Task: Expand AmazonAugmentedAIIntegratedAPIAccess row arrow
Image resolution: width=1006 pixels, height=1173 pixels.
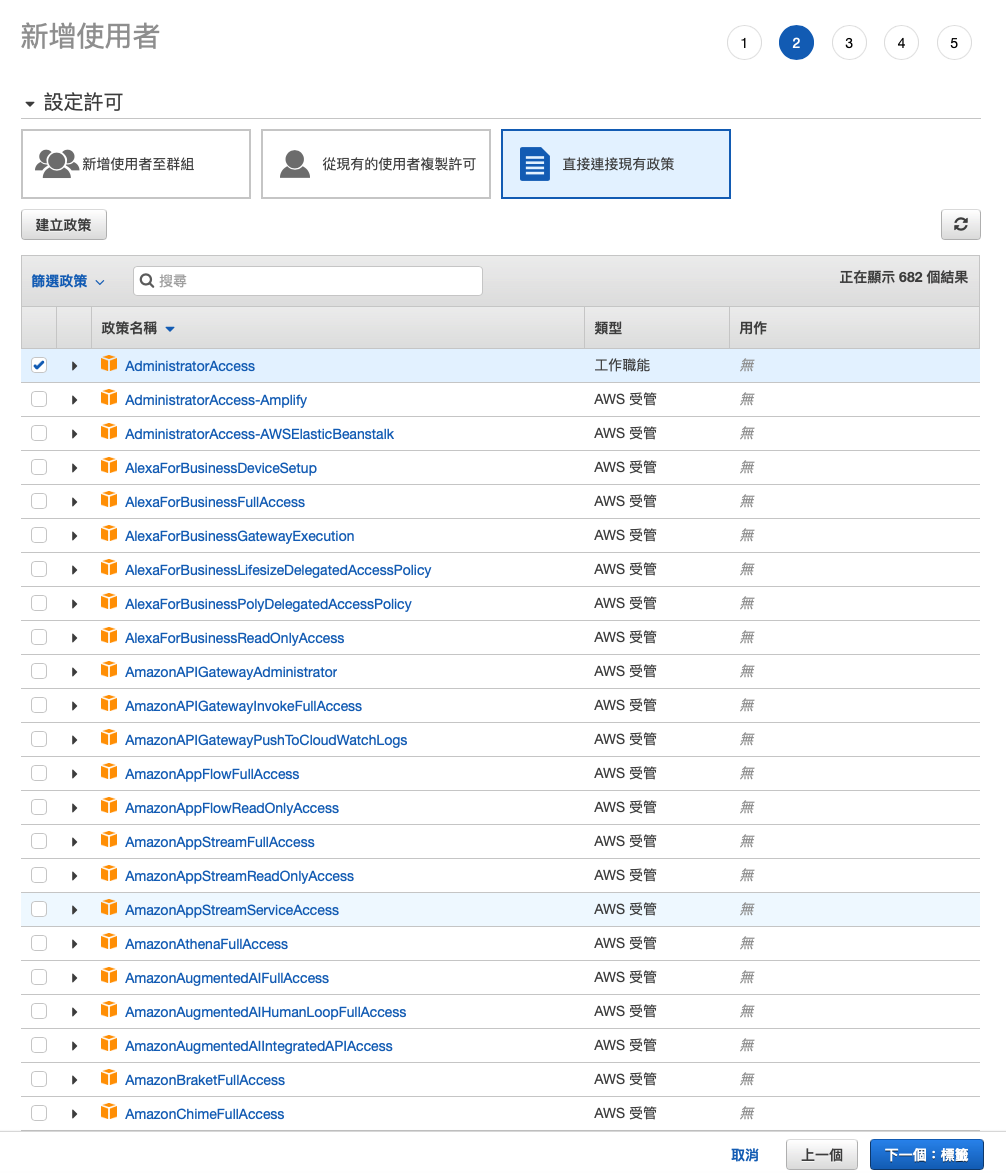Action: pyautogui.click(x=74, y=1046)
